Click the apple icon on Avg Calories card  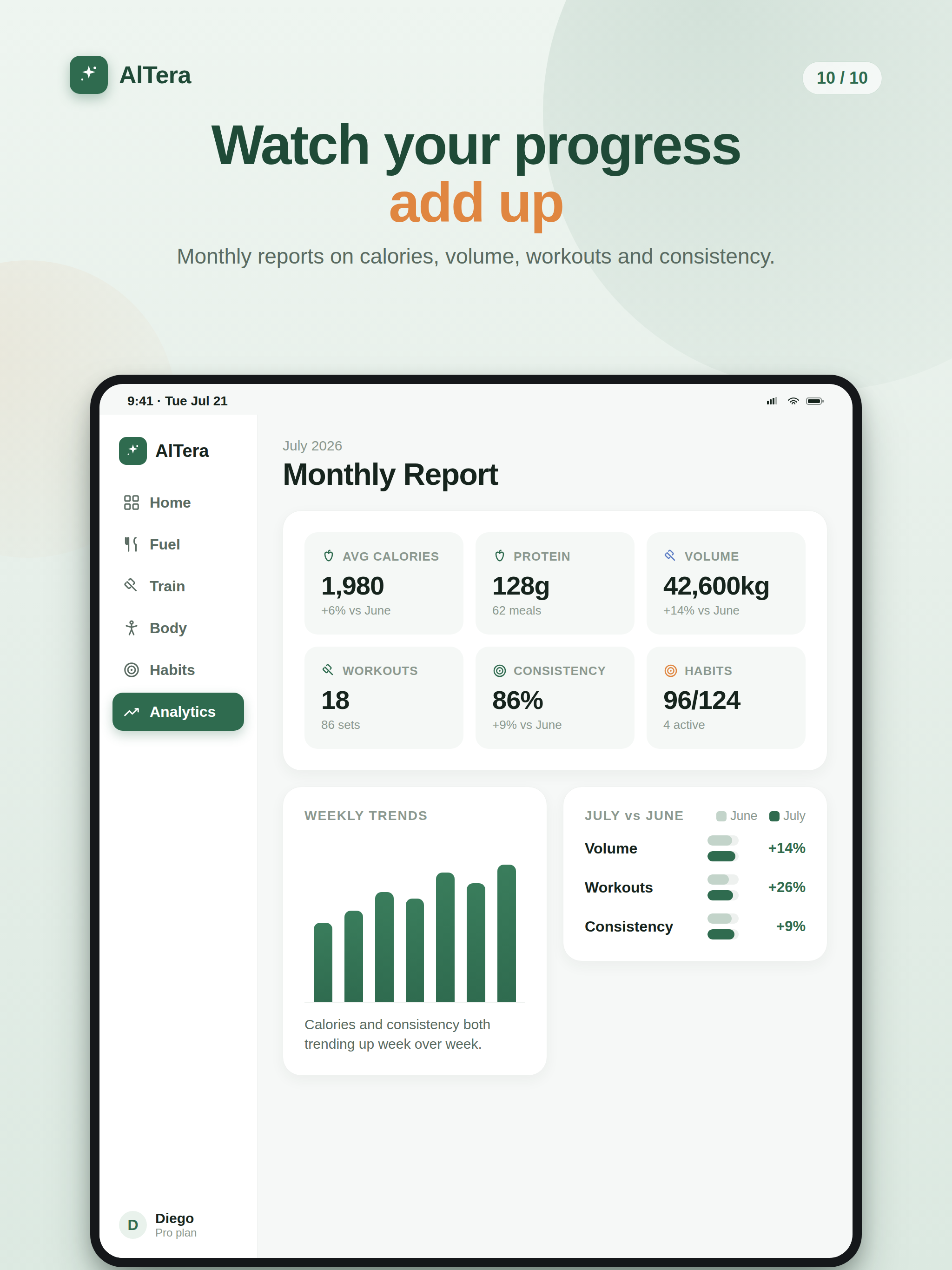(329, 556)
